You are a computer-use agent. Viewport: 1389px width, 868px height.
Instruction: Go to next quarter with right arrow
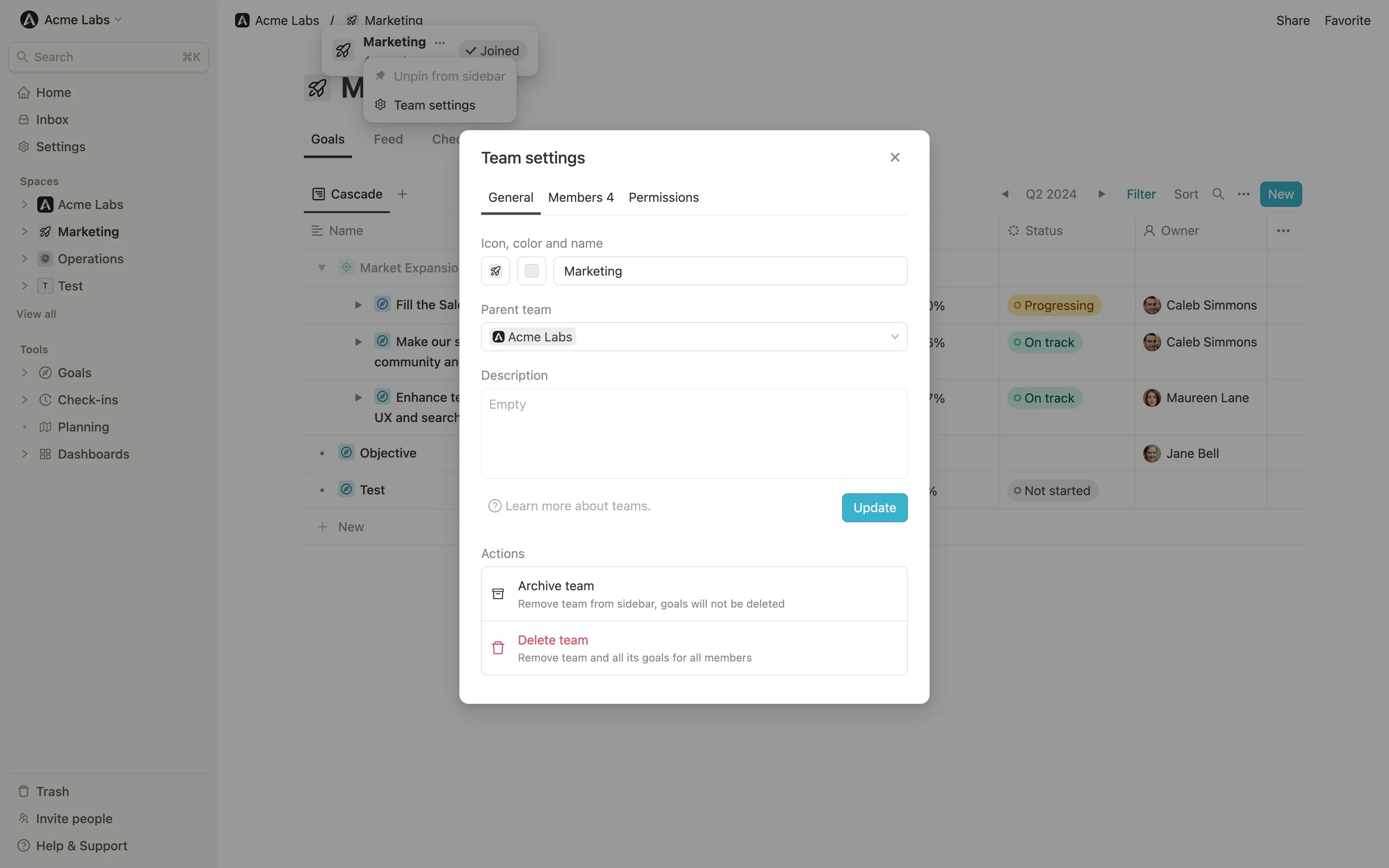pos(1101,194)
